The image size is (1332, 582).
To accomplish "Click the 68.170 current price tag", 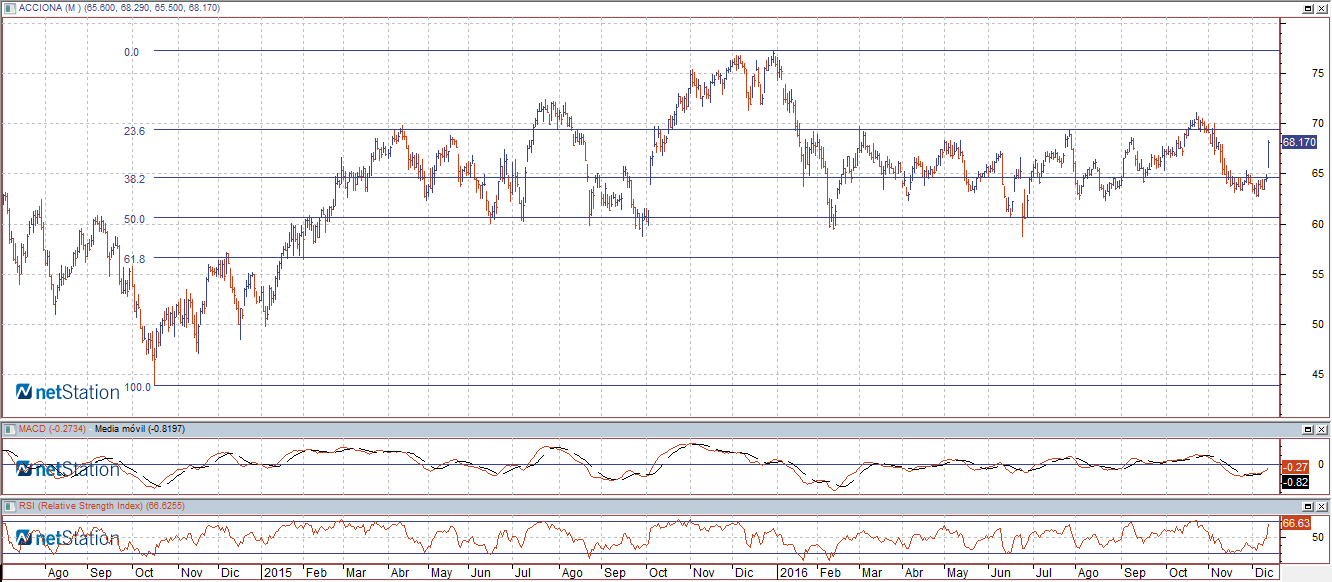I will click(x=1299, y=142).
